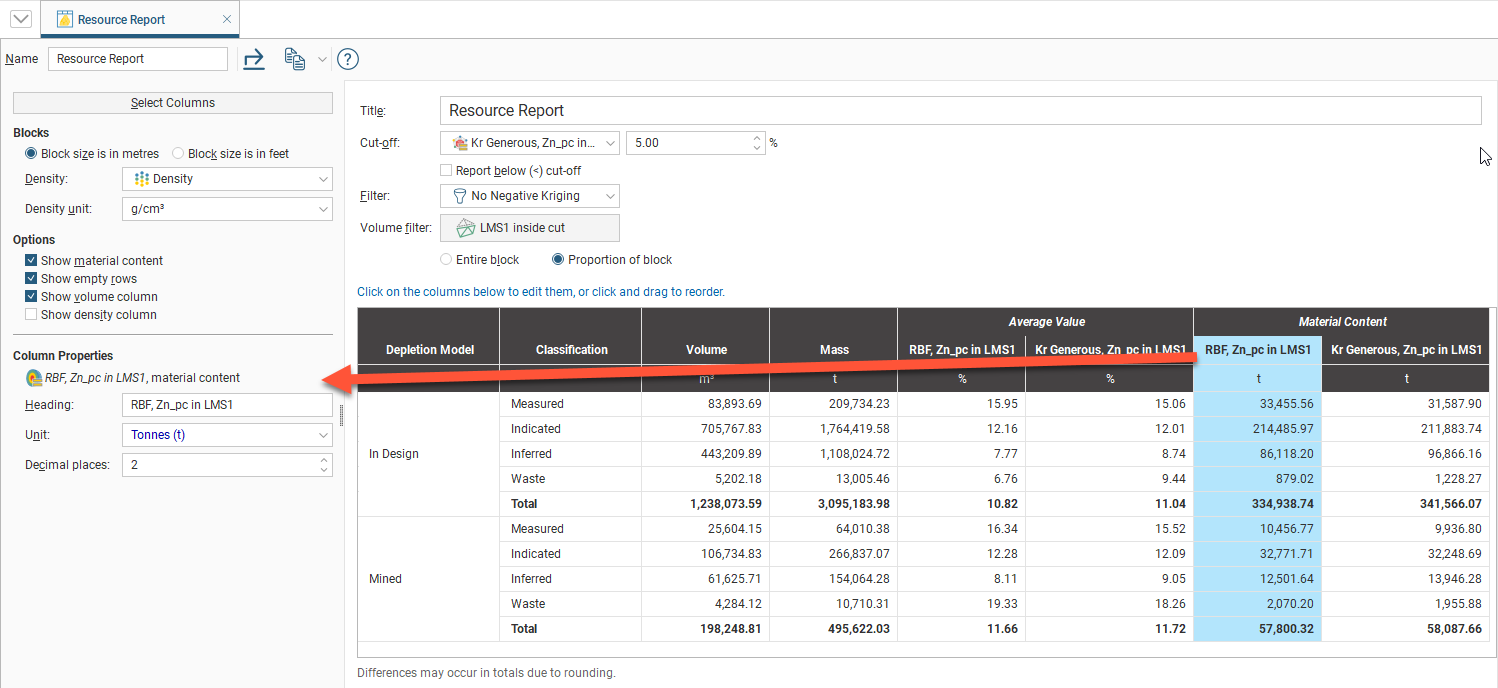
Task: Uncheck Show material content option
Action: [x=33, y=260]
